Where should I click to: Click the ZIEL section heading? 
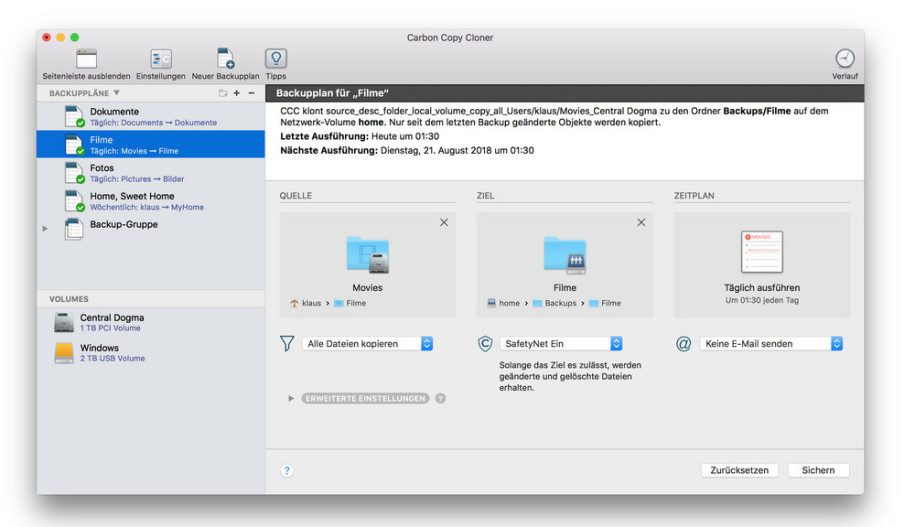coord(486,196)
